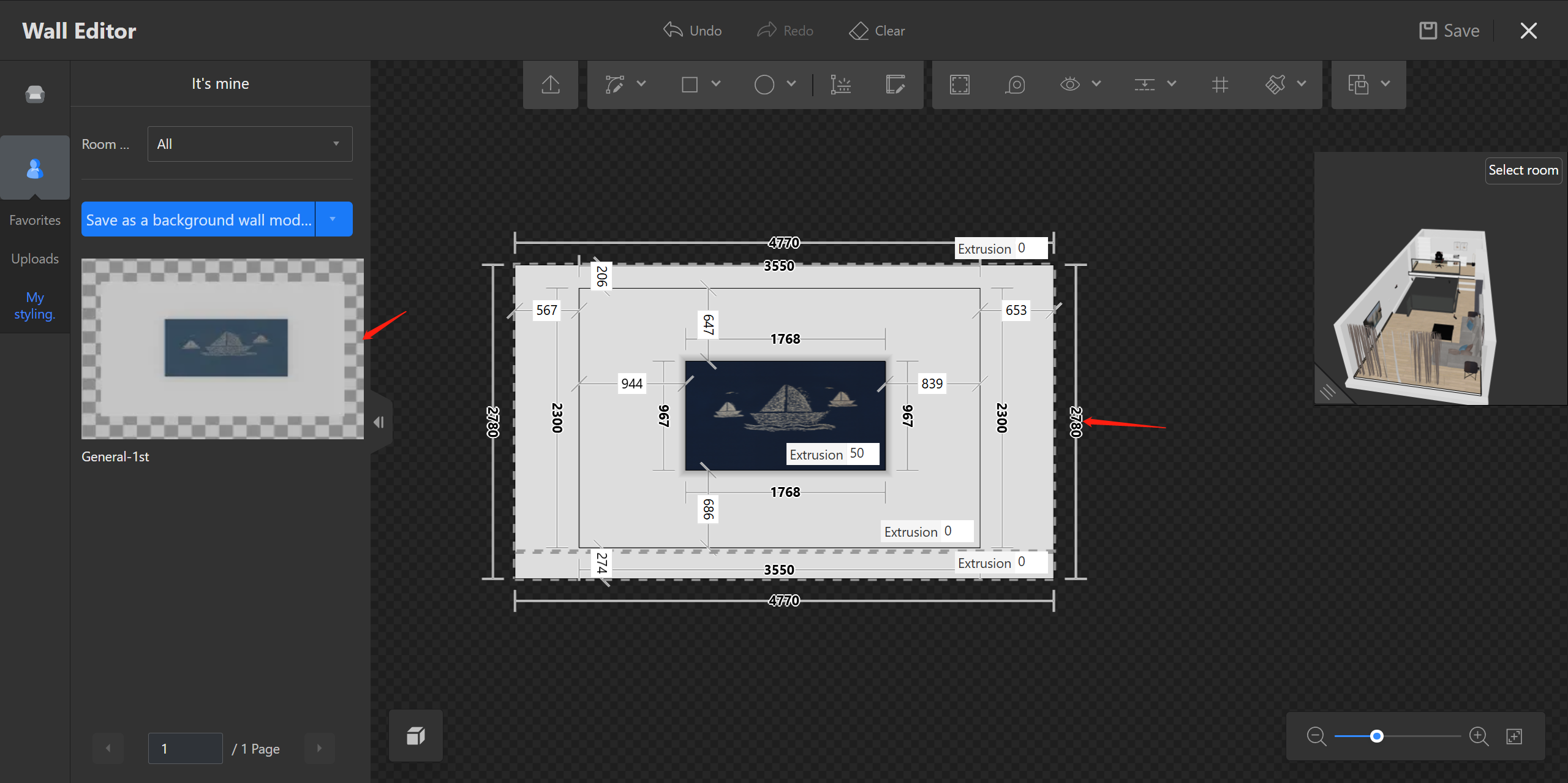Click the 3D cube view button
The width and height of the screenshot is (1568, 783).
coord(416,735)
